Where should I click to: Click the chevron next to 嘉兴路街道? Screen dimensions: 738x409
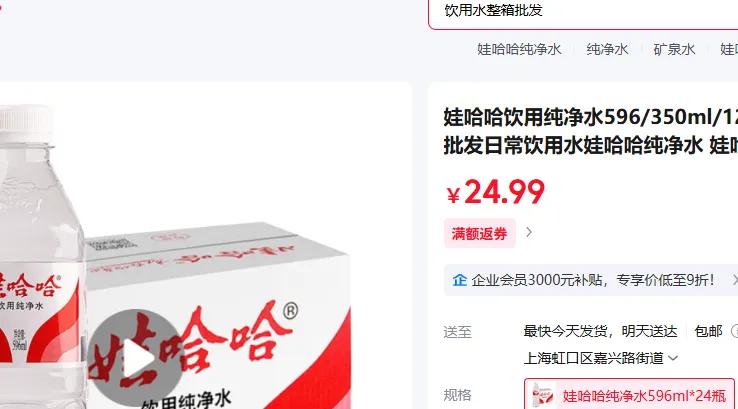point(673,359)
